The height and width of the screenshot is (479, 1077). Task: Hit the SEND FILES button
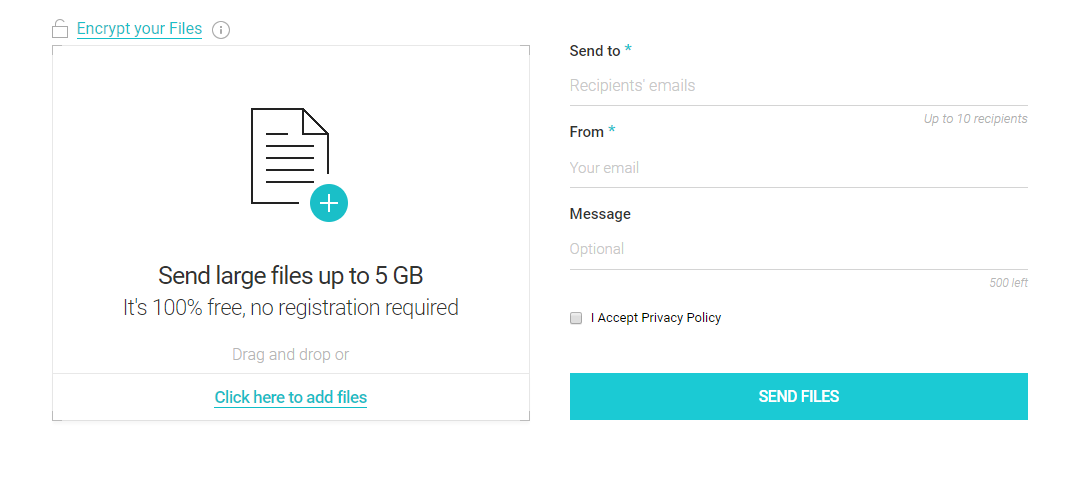(799, 397)
